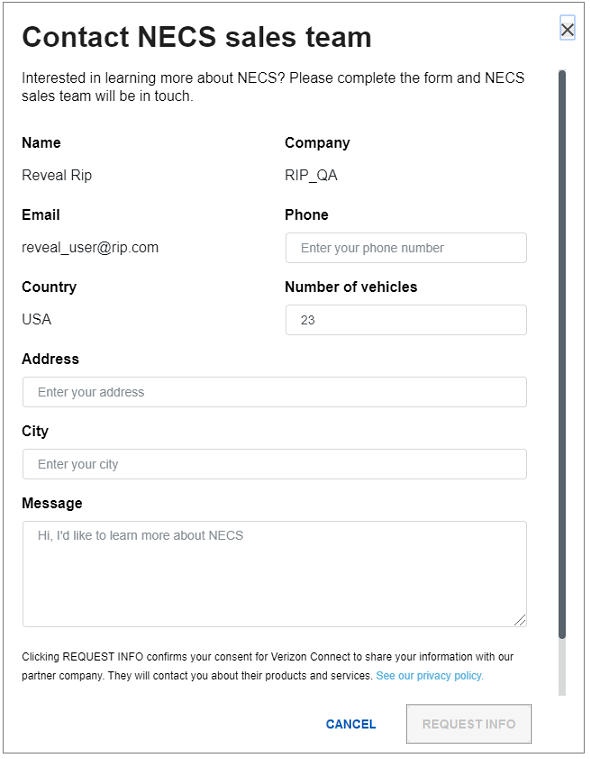
Task: Close the Contact NECS sales team dialog
Action: click(x=567, y=30)
